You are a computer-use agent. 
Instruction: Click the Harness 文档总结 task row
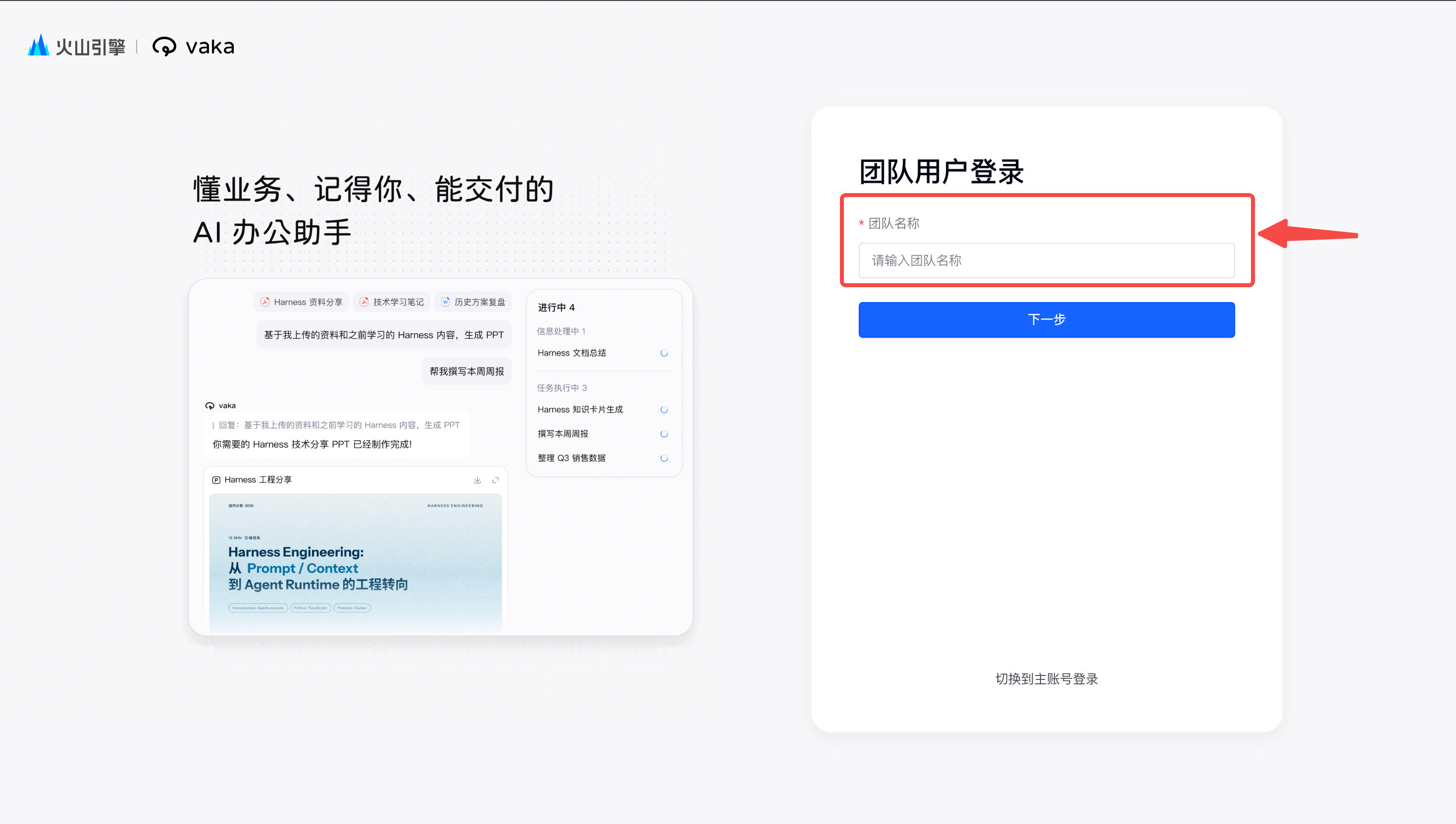(604, 353)
